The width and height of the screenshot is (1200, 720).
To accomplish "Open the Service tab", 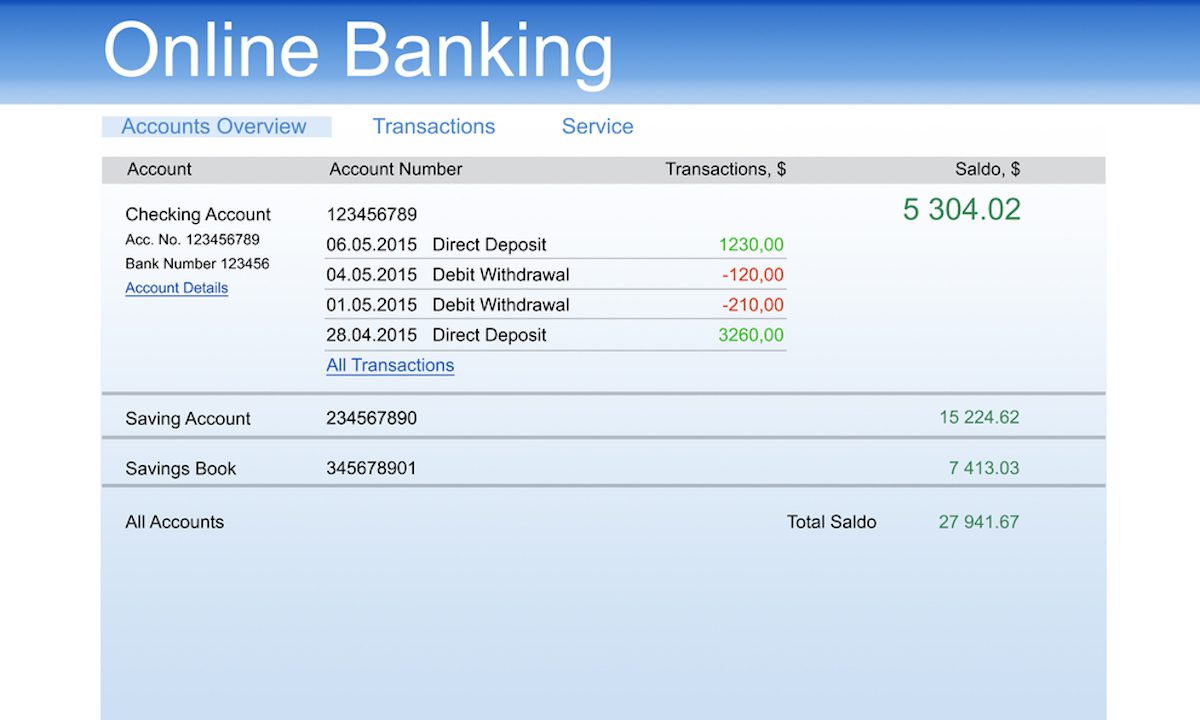I will click(x=597, y=126).
